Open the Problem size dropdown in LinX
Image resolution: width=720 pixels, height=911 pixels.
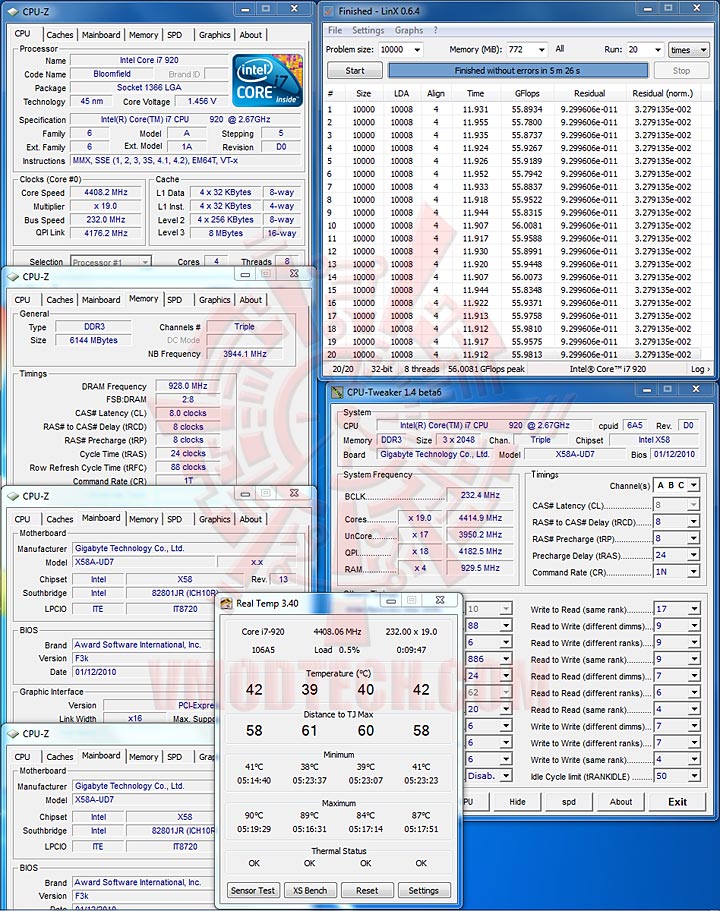[417, 50]
